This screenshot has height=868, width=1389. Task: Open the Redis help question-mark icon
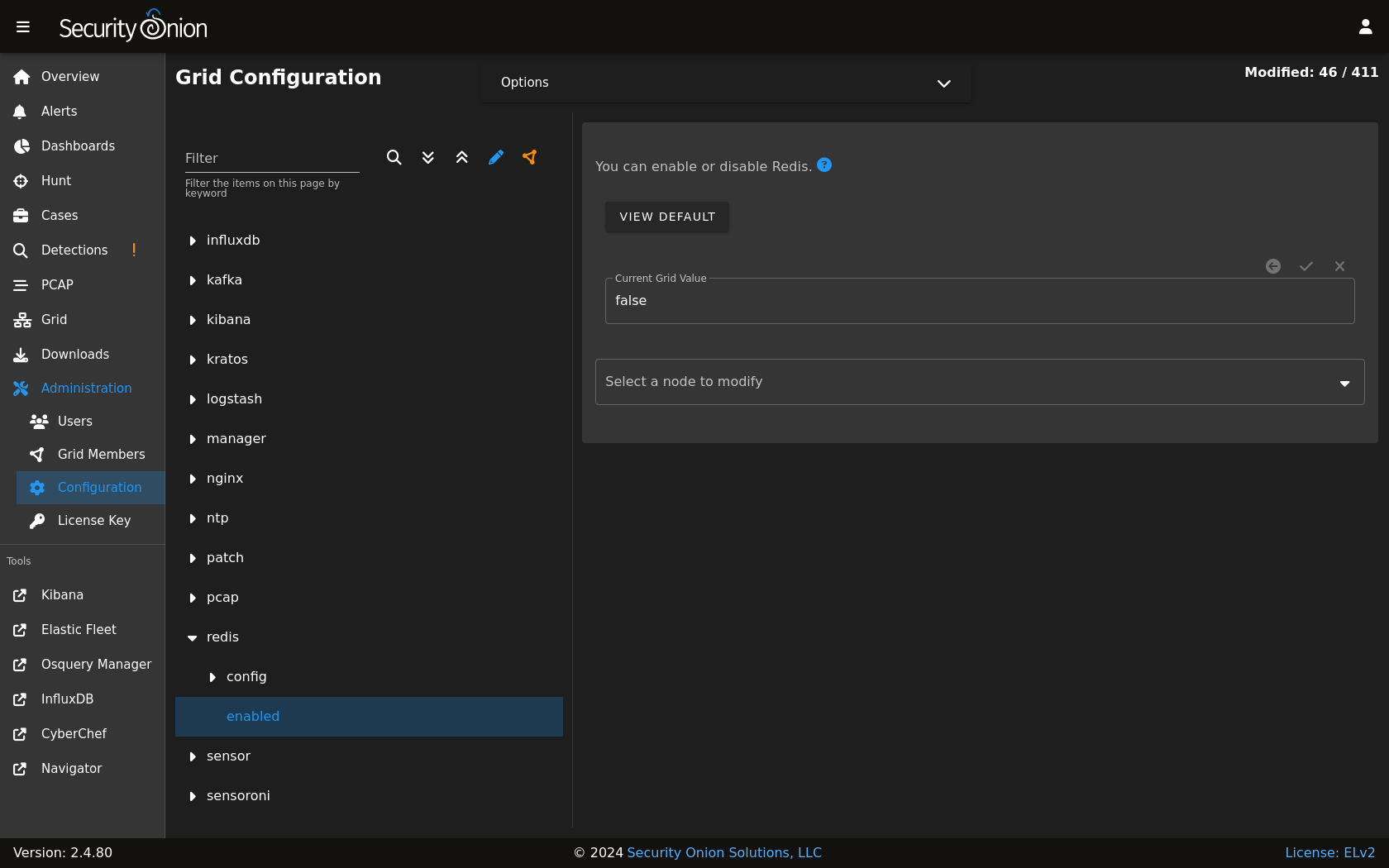[x=824, y=165]
